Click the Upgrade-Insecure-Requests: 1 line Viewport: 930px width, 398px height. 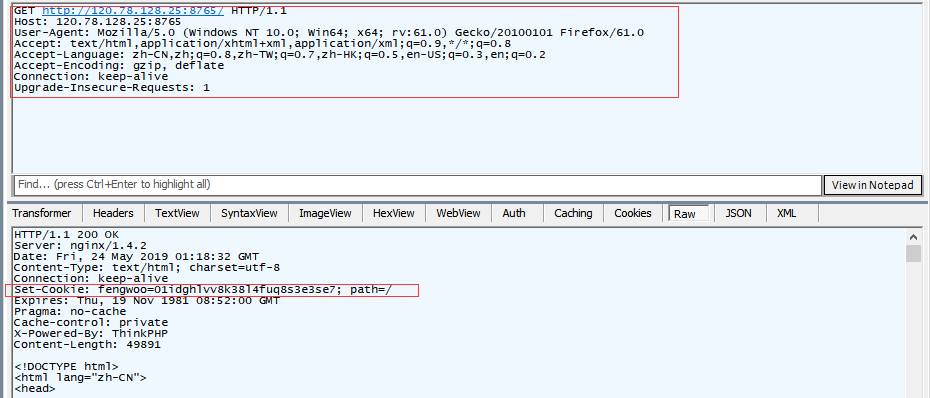click(x=112, y=87)
